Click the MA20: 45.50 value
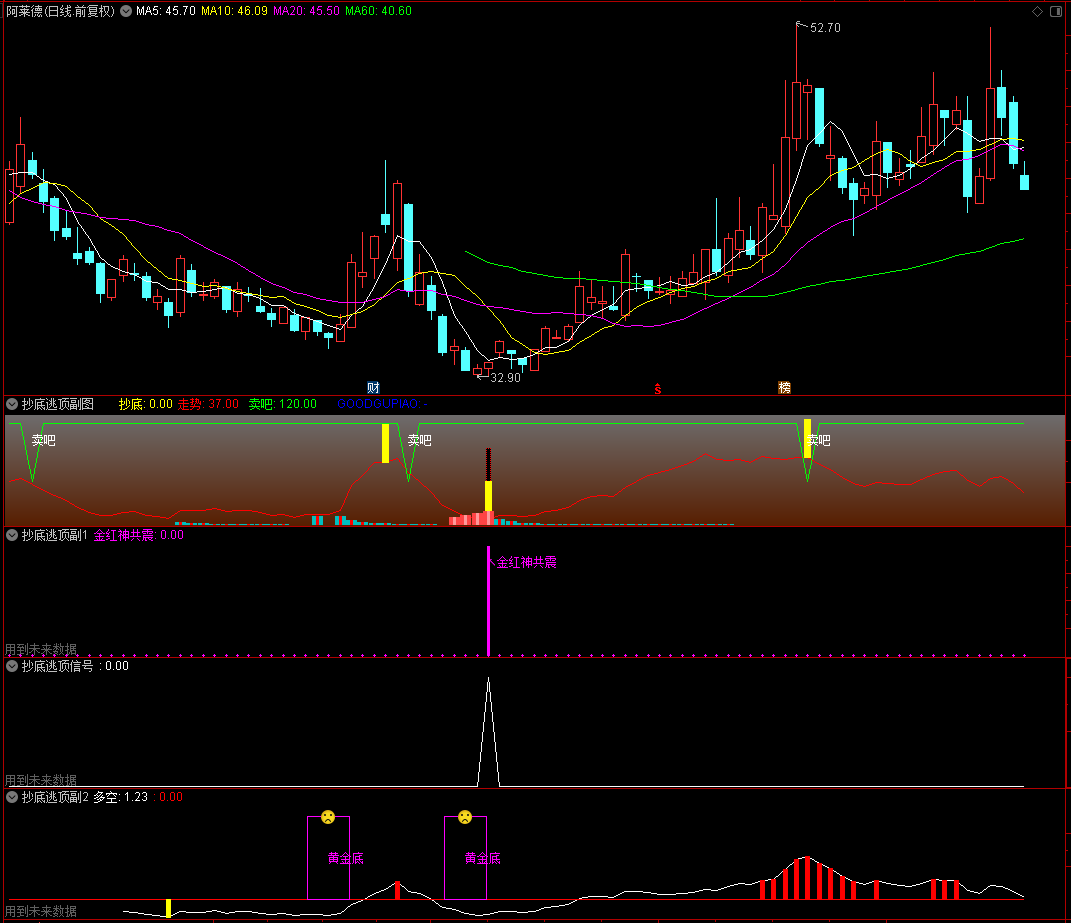This screenshot has width=1071, height=923. point(306,11)
